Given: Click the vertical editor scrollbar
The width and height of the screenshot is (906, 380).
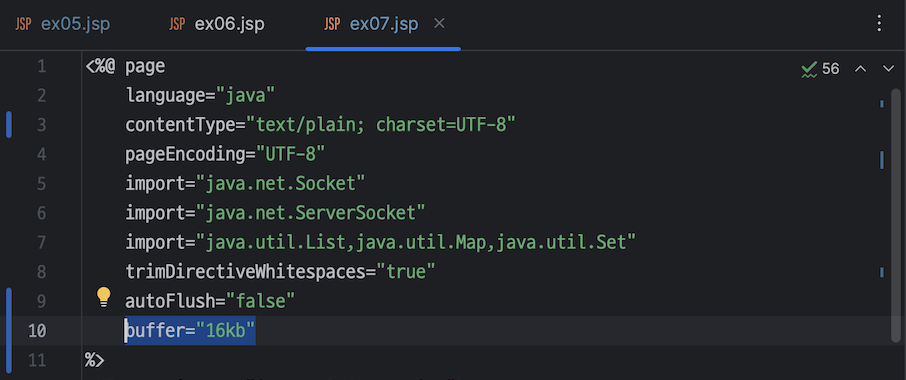Looking at the screenshot, I should (x=895, y=214).
